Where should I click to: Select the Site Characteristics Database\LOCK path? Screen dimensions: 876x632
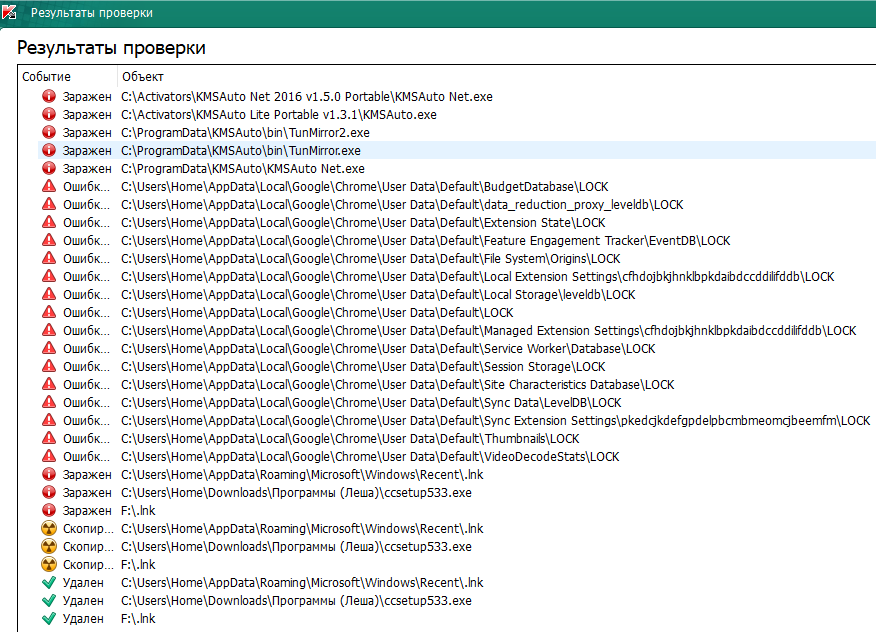pyautogui.click(x=397, y=385)
